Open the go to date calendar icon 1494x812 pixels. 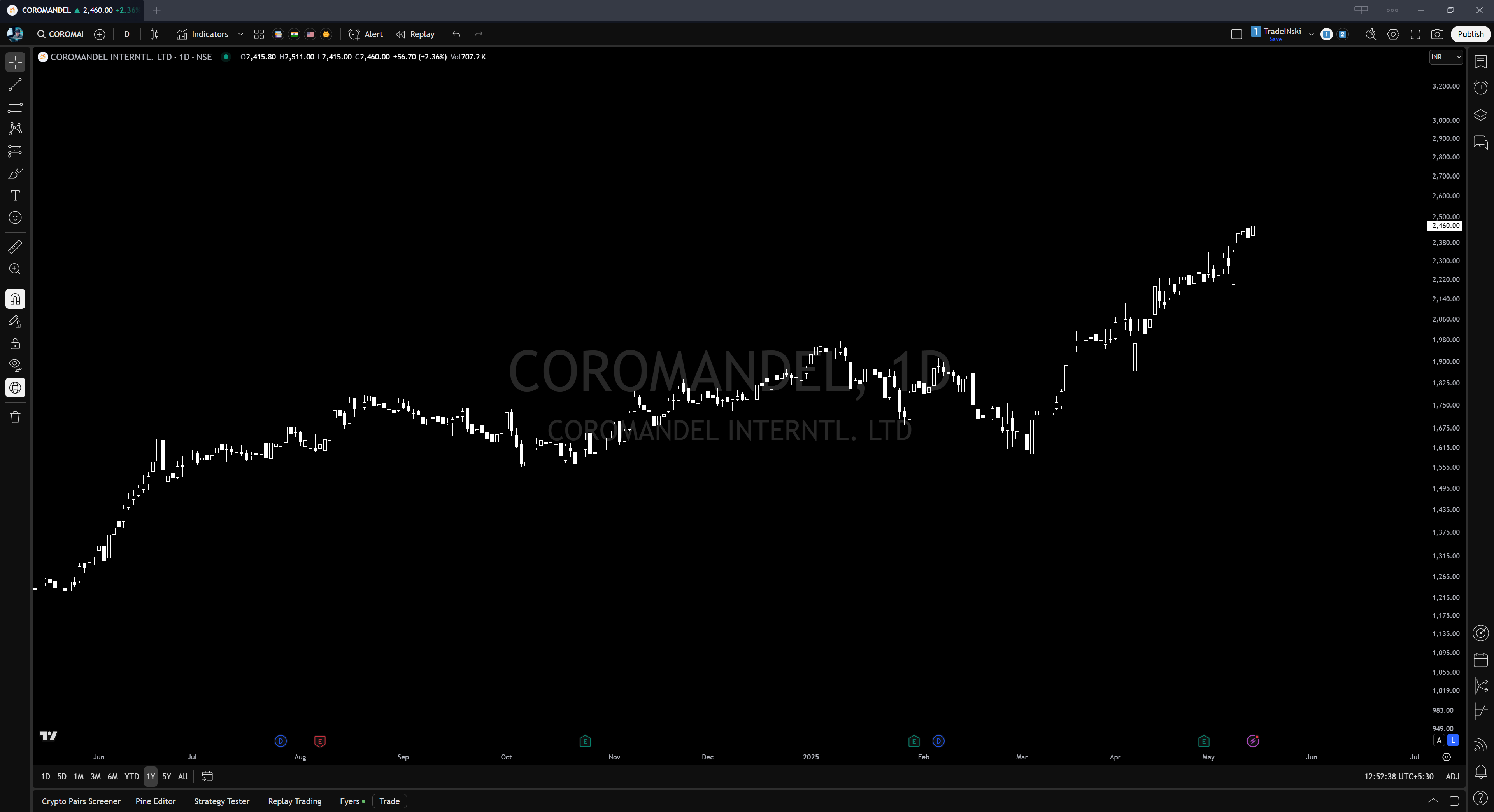click(x=207, y=777)
